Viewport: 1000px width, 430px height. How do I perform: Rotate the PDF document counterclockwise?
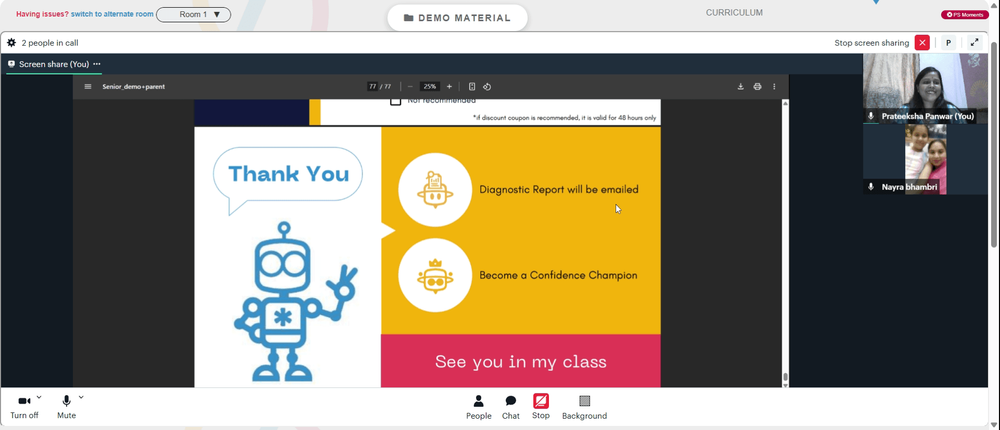(x=487, y=87)
